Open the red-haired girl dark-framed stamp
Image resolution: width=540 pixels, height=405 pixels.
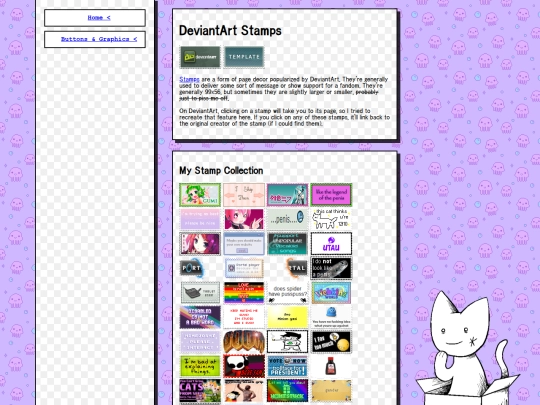(x=200, y=243)
